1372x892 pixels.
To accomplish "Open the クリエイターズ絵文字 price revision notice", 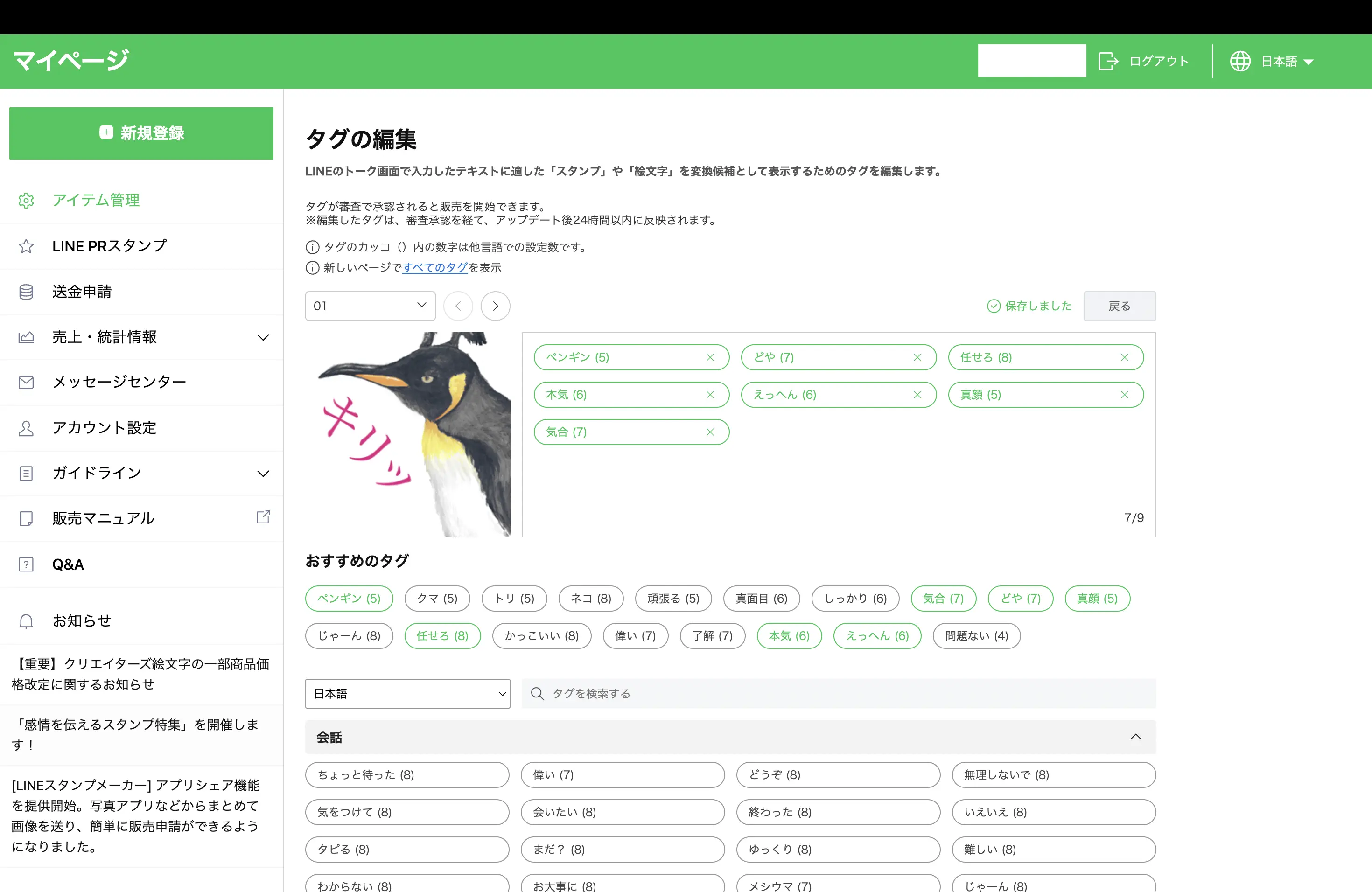I will click(141, 674).
